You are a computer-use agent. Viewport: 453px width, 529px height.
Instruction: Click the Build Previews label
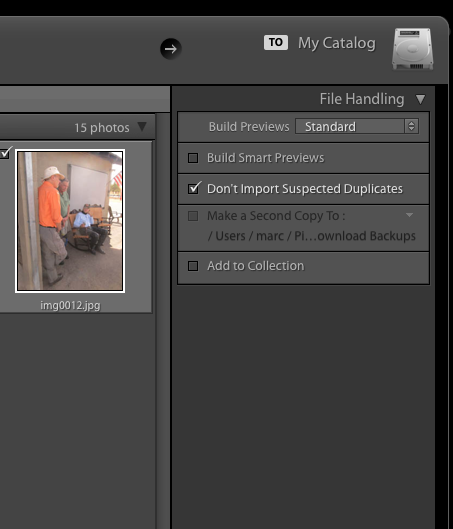click(249, 127)
